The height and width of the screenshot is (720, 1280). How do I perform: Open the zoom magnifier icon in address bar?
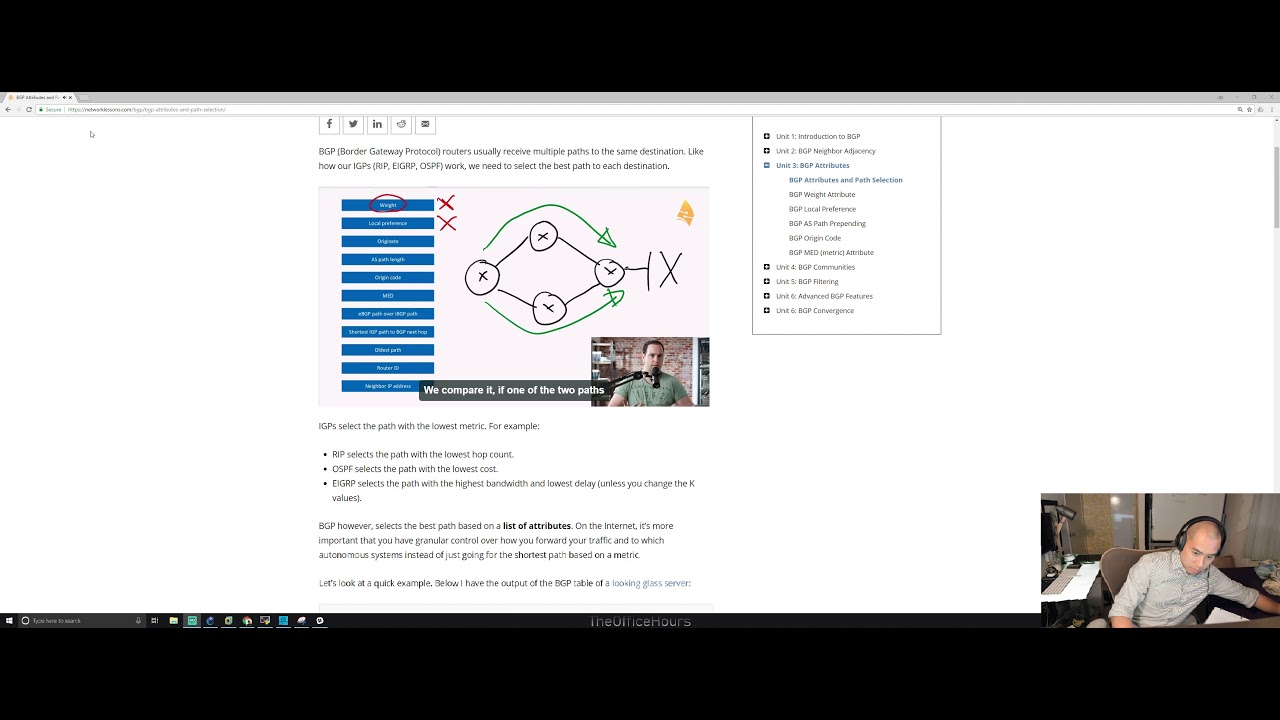pos(1240,109)
